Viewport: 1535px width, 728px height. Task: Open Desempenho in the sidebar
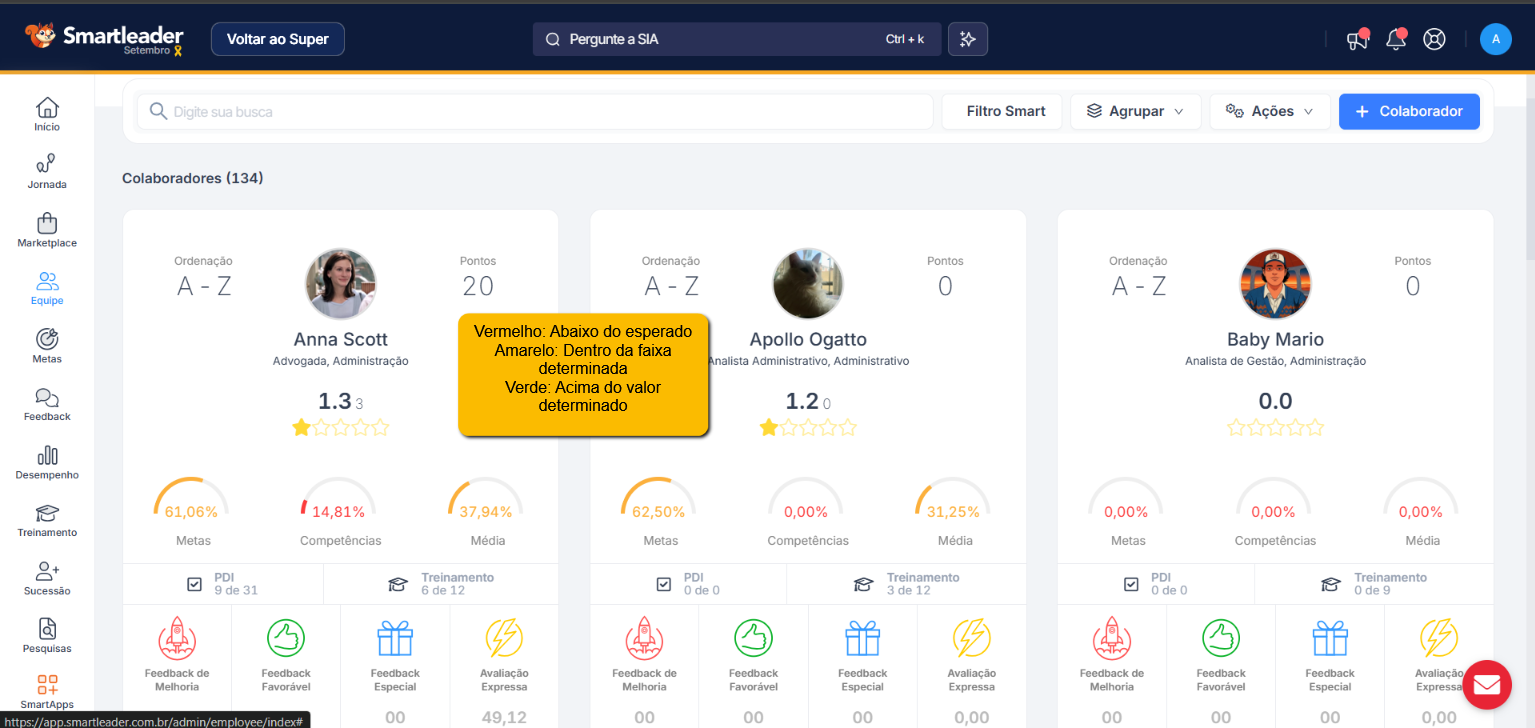[47, 462]
